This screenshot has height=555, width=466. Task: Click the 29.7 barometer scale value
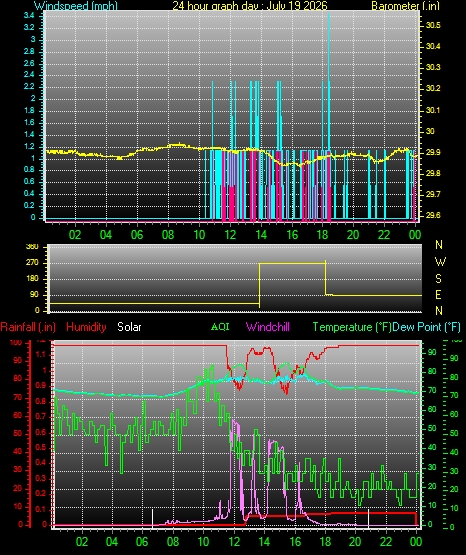click(433, 194)
